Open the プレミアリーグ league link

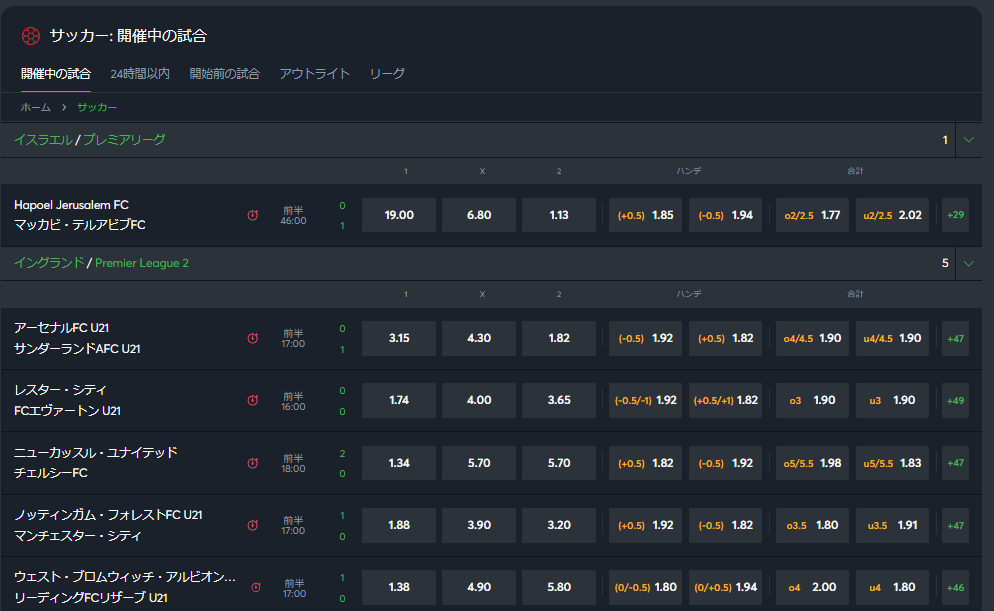point(124,139)
